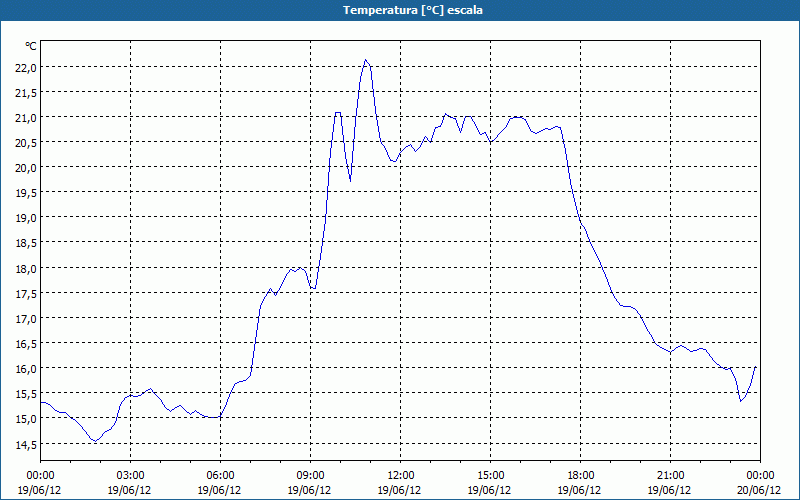Screen dimensions: 800x500
Task: Select the 18,0 y-axis label
Action: (25, 268)
